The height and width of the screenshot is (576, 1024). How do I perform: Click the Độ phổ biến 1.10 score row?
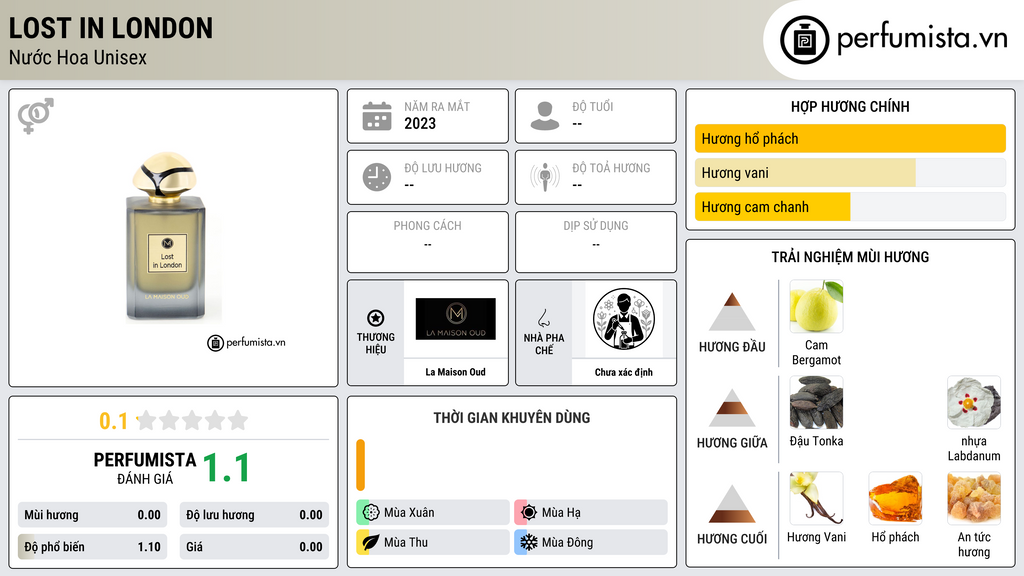coord(93,547)
